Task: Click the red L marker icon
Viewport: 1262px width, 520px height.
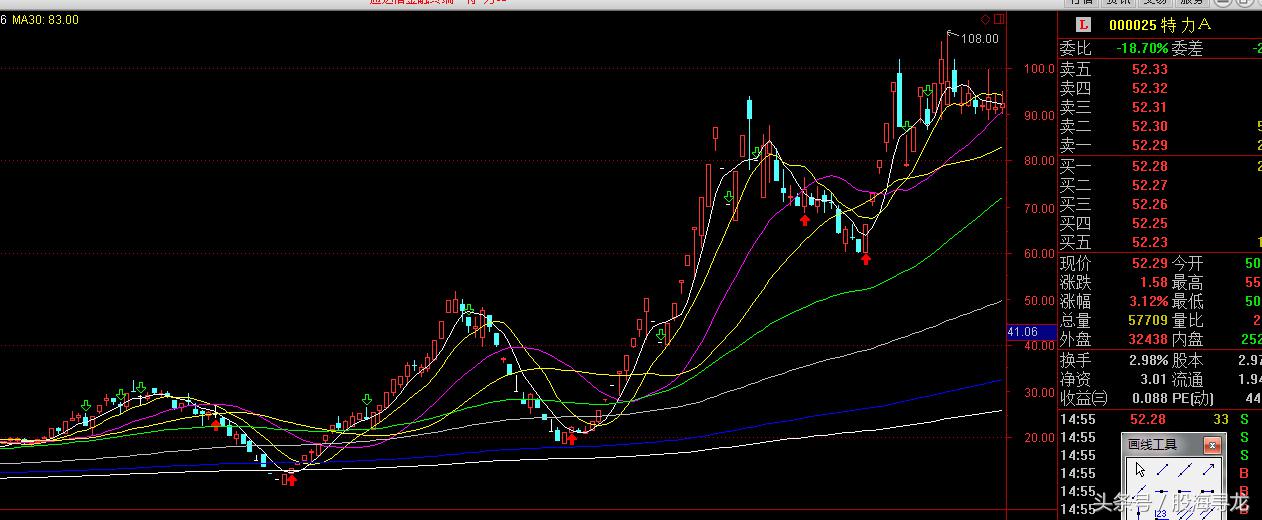Action: [x=1084, y=24]
